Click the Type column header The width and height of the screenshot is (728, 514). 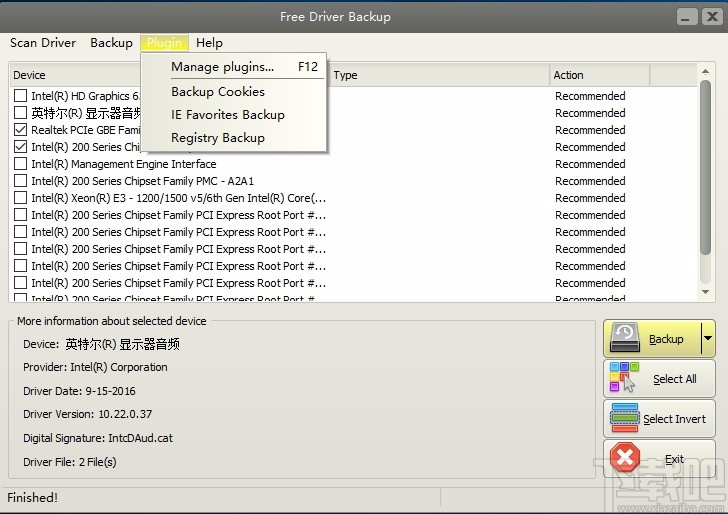[439, 75]
